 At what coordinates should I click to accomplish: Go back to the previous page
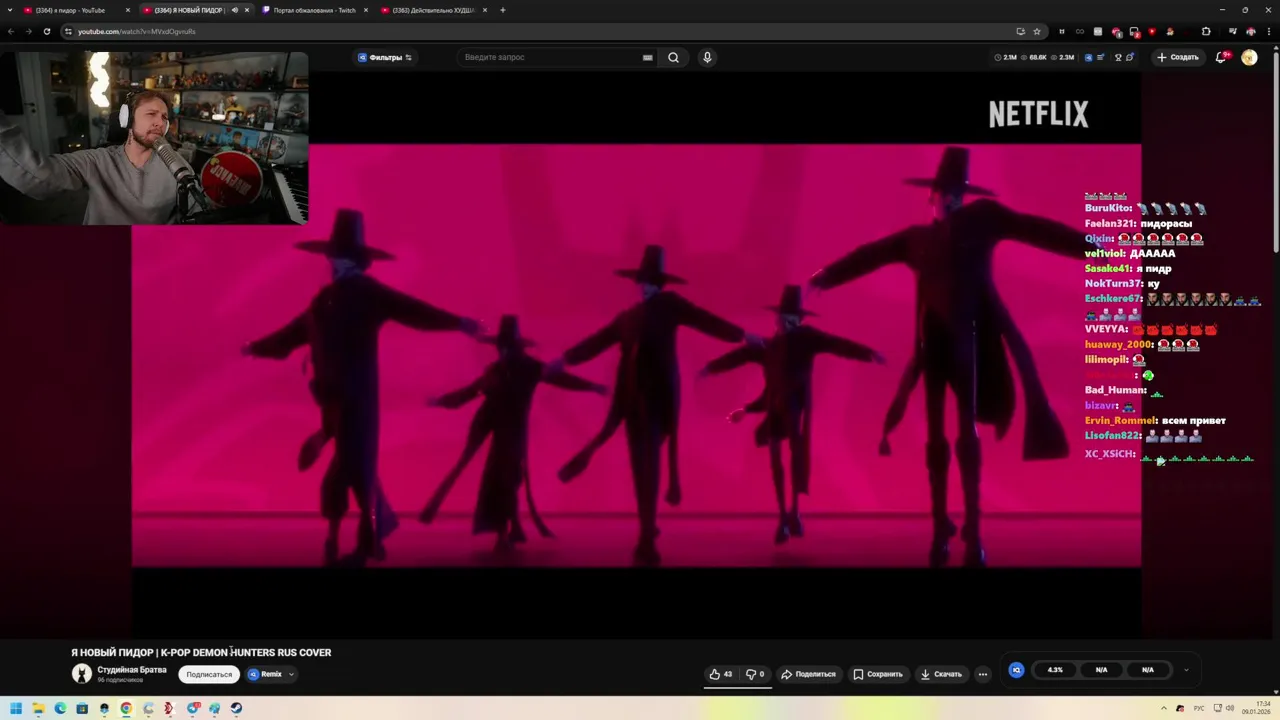11,31
